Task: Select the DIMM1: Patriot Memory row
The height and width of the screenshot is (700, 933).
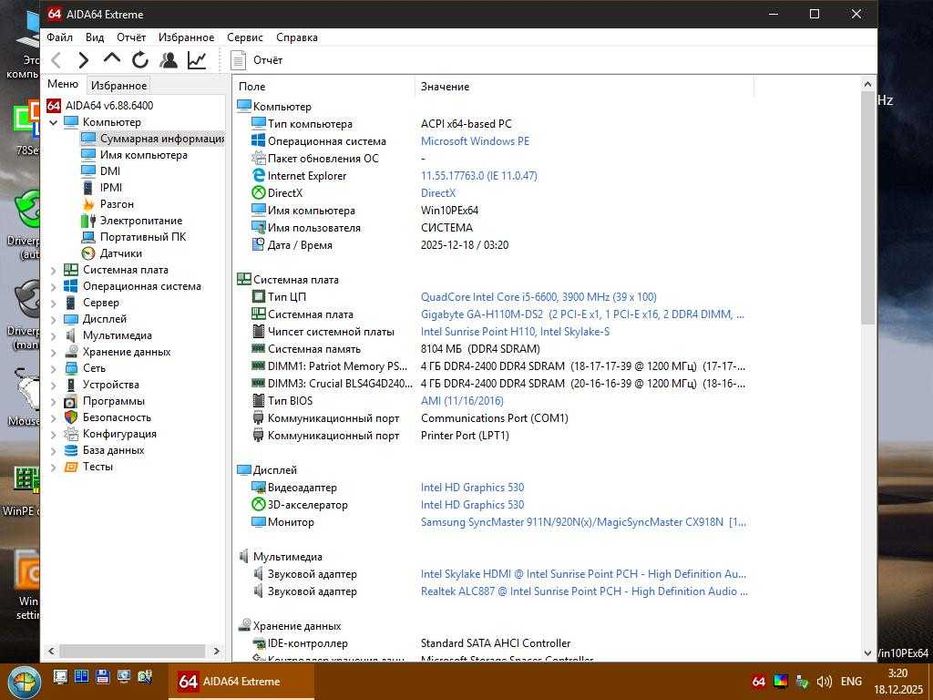Action: pos(497,366)
